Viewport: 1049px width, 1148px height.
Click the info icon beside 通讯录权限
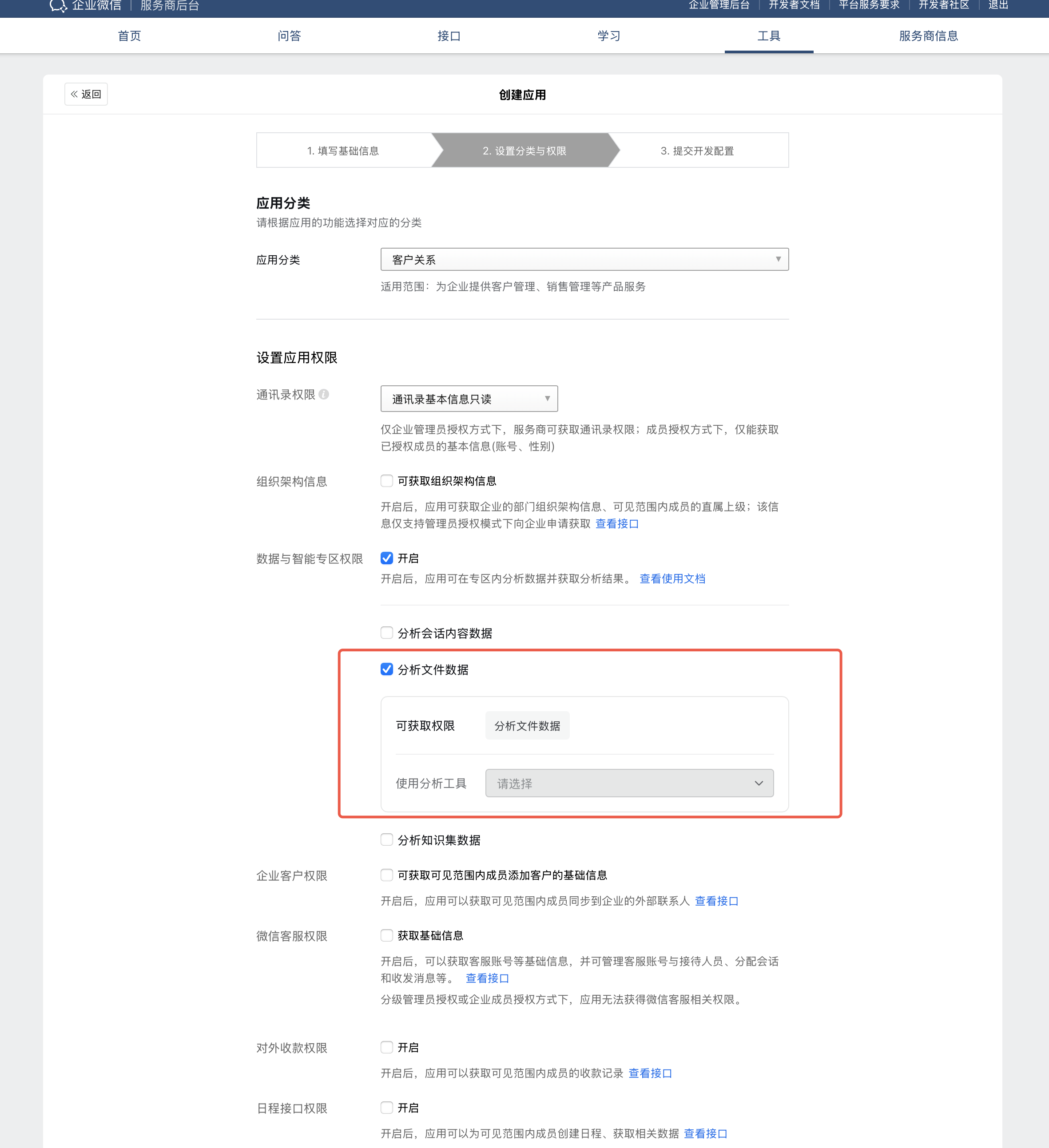(324, 394)
